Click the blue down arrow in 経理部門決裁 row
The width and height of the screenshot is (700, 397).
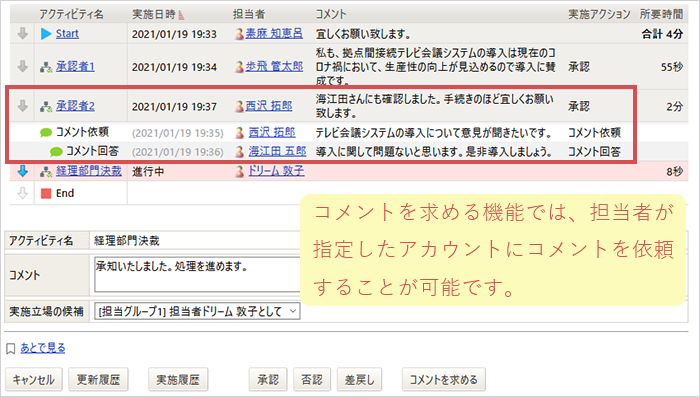[x=23, y=171]
